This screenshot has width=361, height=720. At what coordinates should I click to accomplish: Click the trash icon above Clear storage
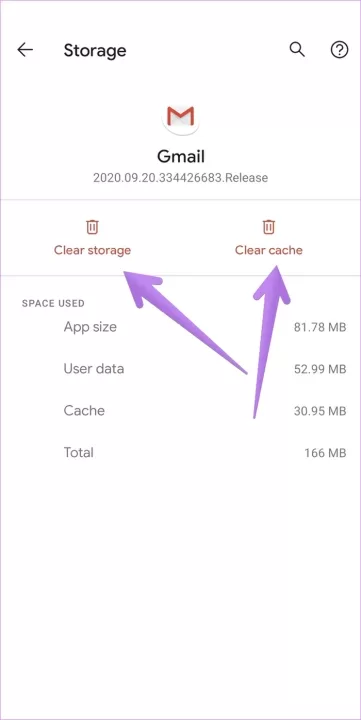(x=92, y=227)
